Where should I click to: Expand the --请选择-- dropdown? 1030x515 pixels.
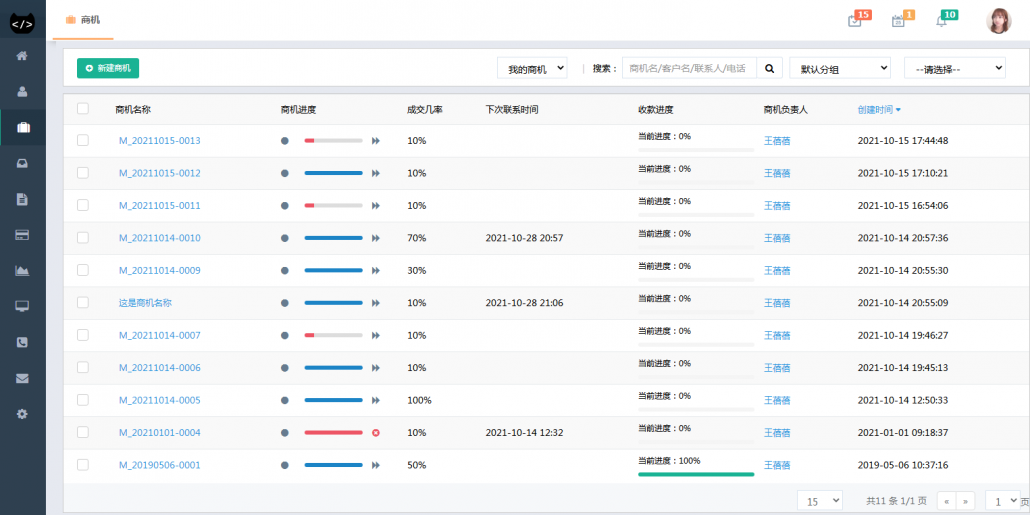click(x=954, y=68)
